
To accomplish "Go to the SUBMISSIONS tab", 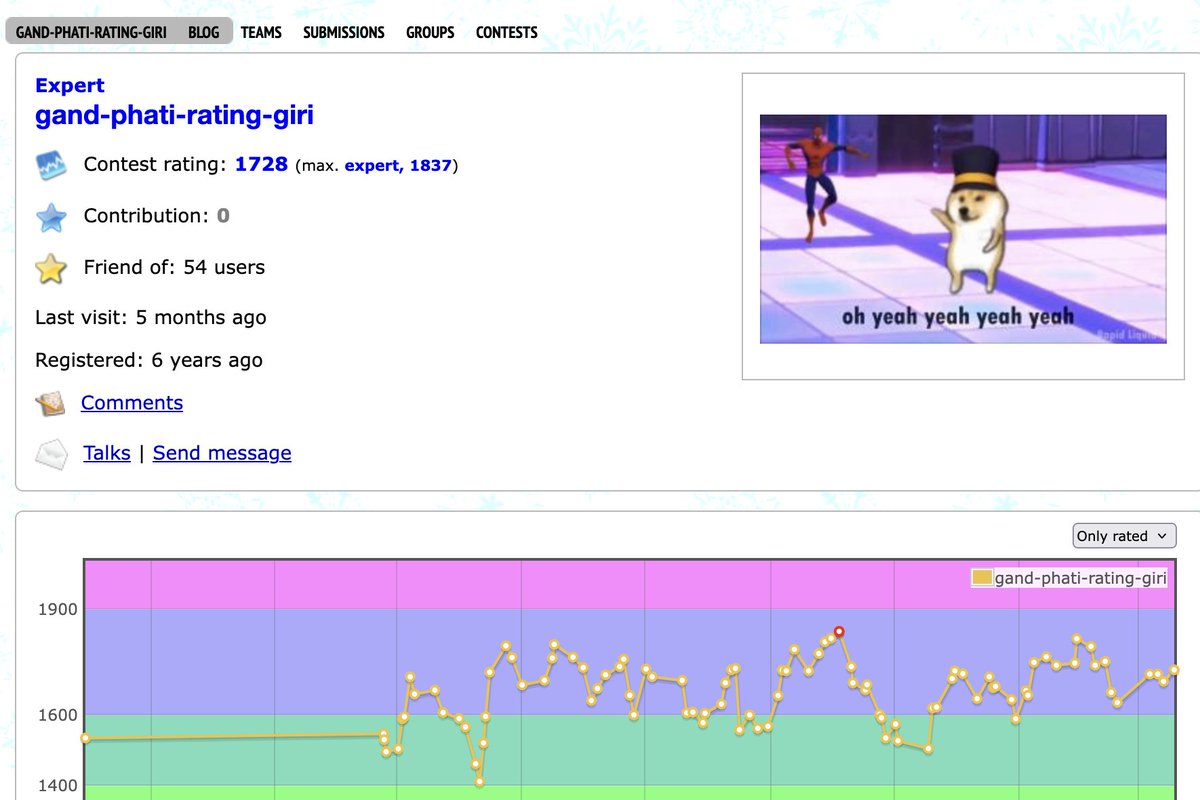I will coord(344,32).
